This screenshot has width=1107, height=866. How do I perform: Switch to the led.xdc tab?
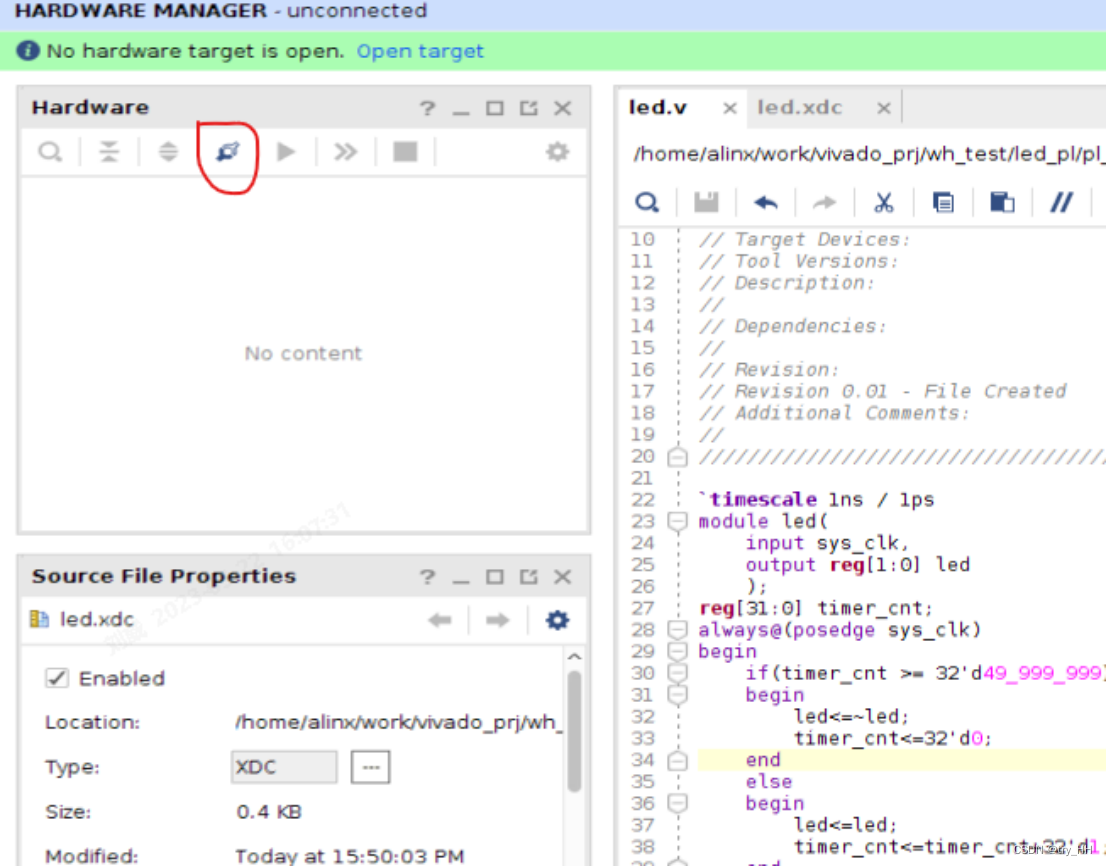[800, 107]
